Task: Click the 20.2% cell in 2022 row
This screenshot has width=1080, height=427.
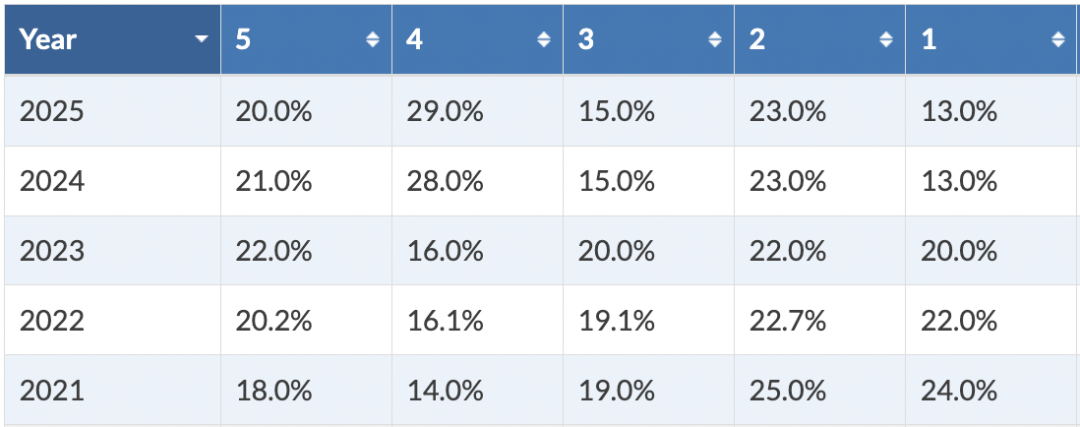Action: [274, 321]
